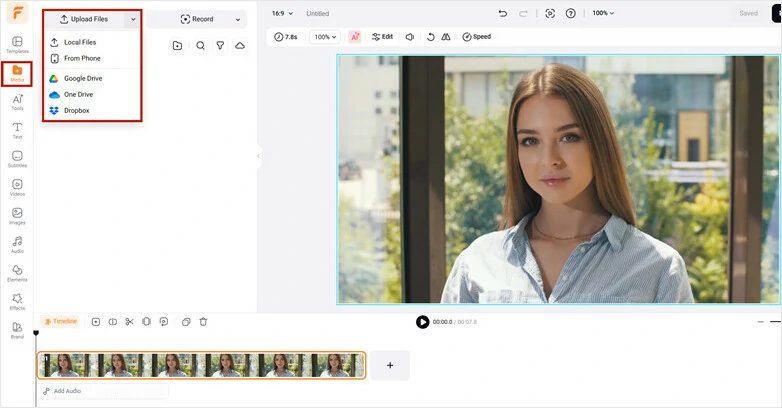Select the video clip on the timeline
Screen dimensions: 782x408
[201, 365]
